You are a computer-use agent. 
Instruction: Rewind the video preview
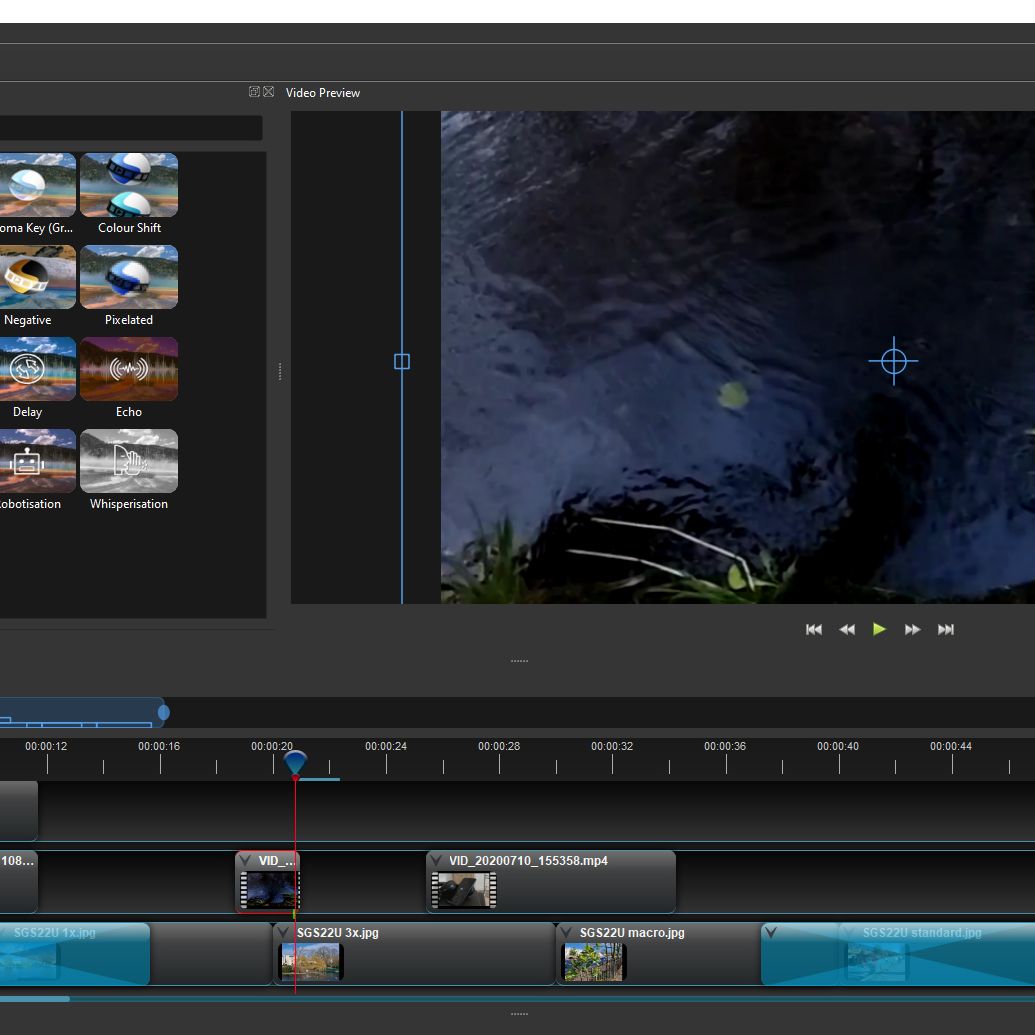click(x=847, y=629)
